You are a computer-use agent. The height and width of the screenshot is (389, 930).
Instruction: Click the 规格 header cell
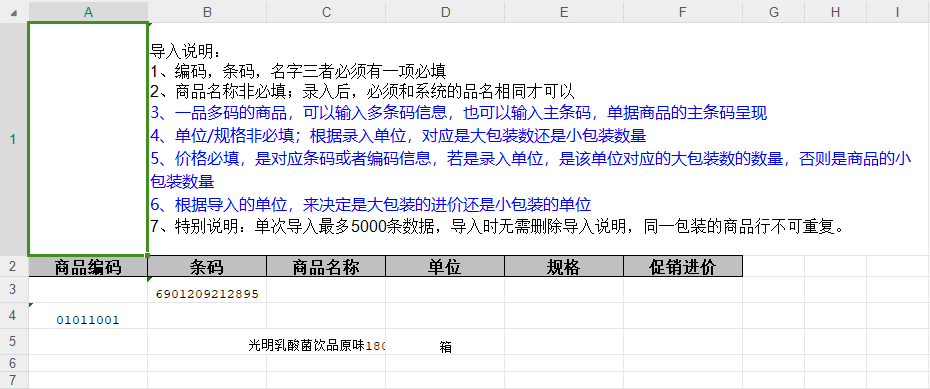pyautogui.click(x=564, y=267)
